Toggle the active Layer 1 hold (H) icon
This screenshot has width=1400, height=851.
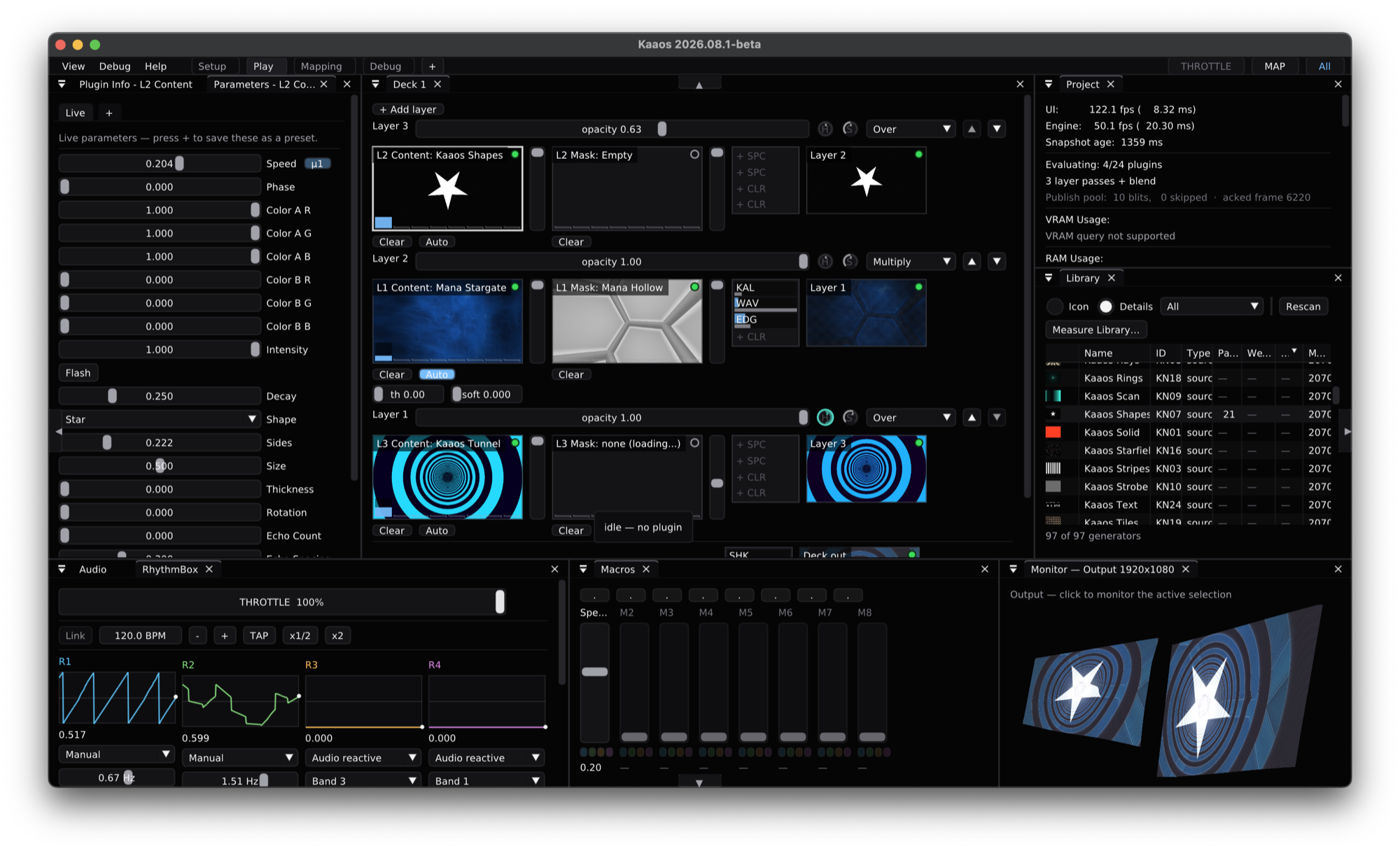(x=825, y=417)
